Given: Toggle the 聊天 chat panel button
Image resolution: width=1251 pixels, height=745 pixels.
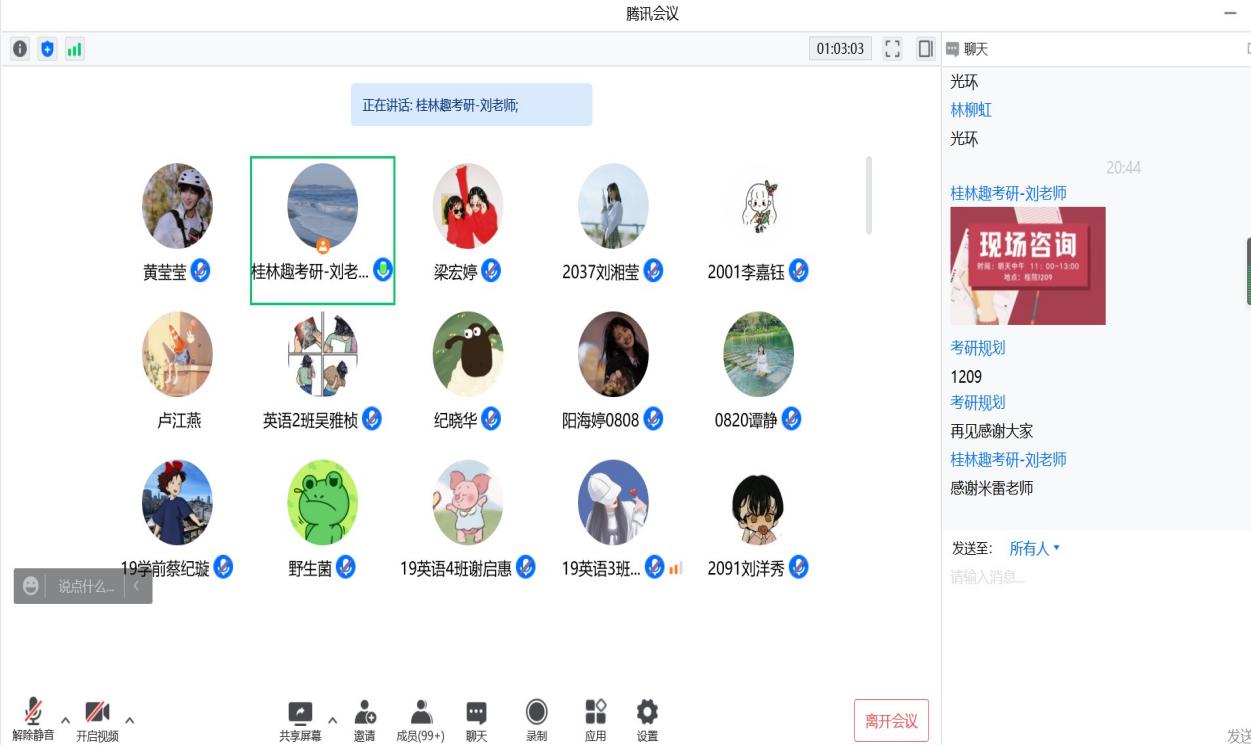Looking at the screenshot, I should coord(476,720).
